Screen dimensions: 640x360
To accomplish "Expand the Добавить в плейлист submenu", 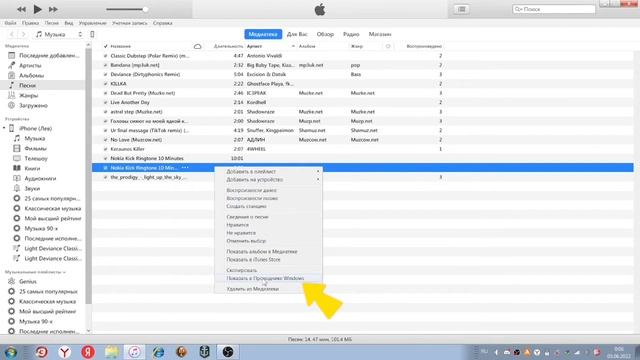I will coord(269,171).
